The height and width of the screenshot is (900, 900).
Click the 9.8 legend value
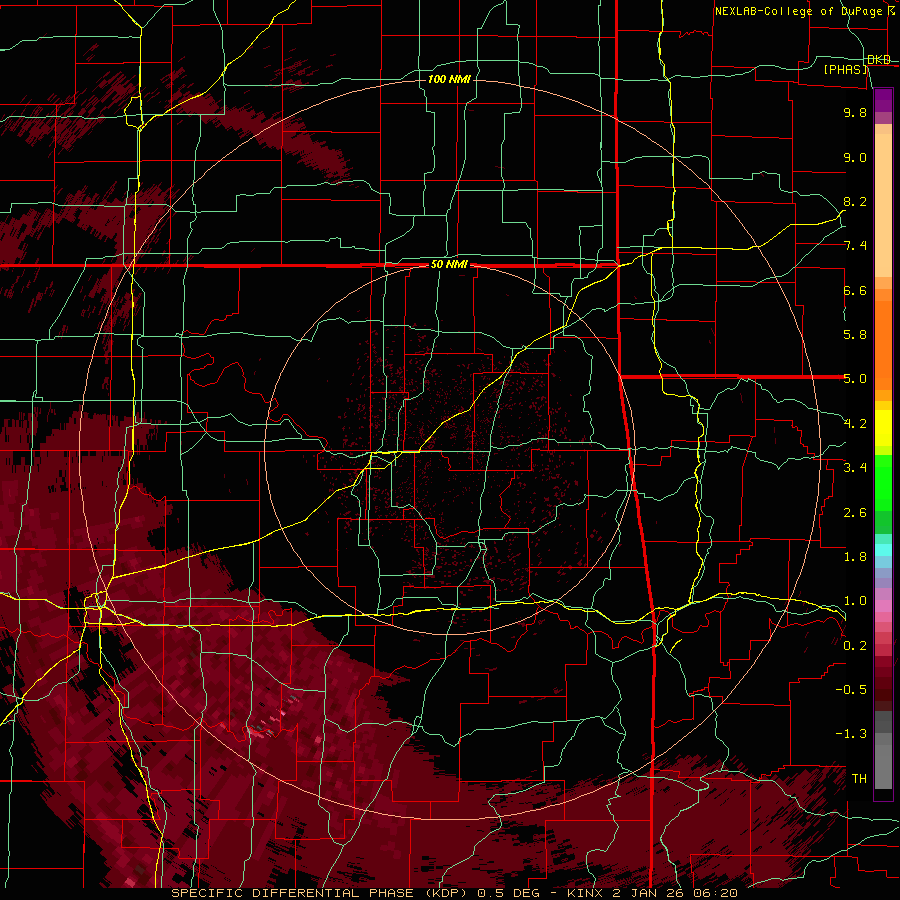pyautogui.click(x=855, y=112)
